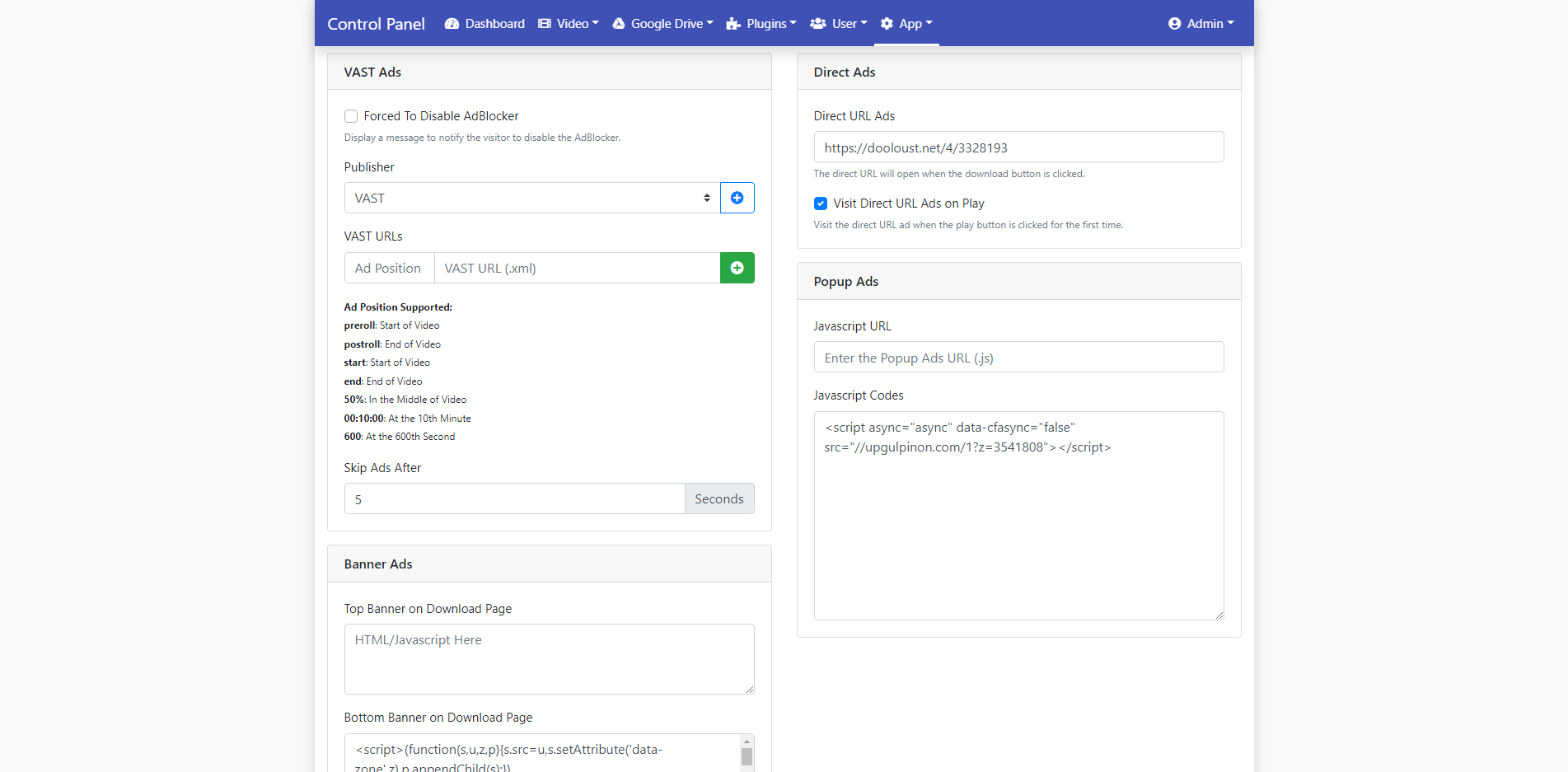
Task: Click the Direct URL Ads input
Action: 1018,147
